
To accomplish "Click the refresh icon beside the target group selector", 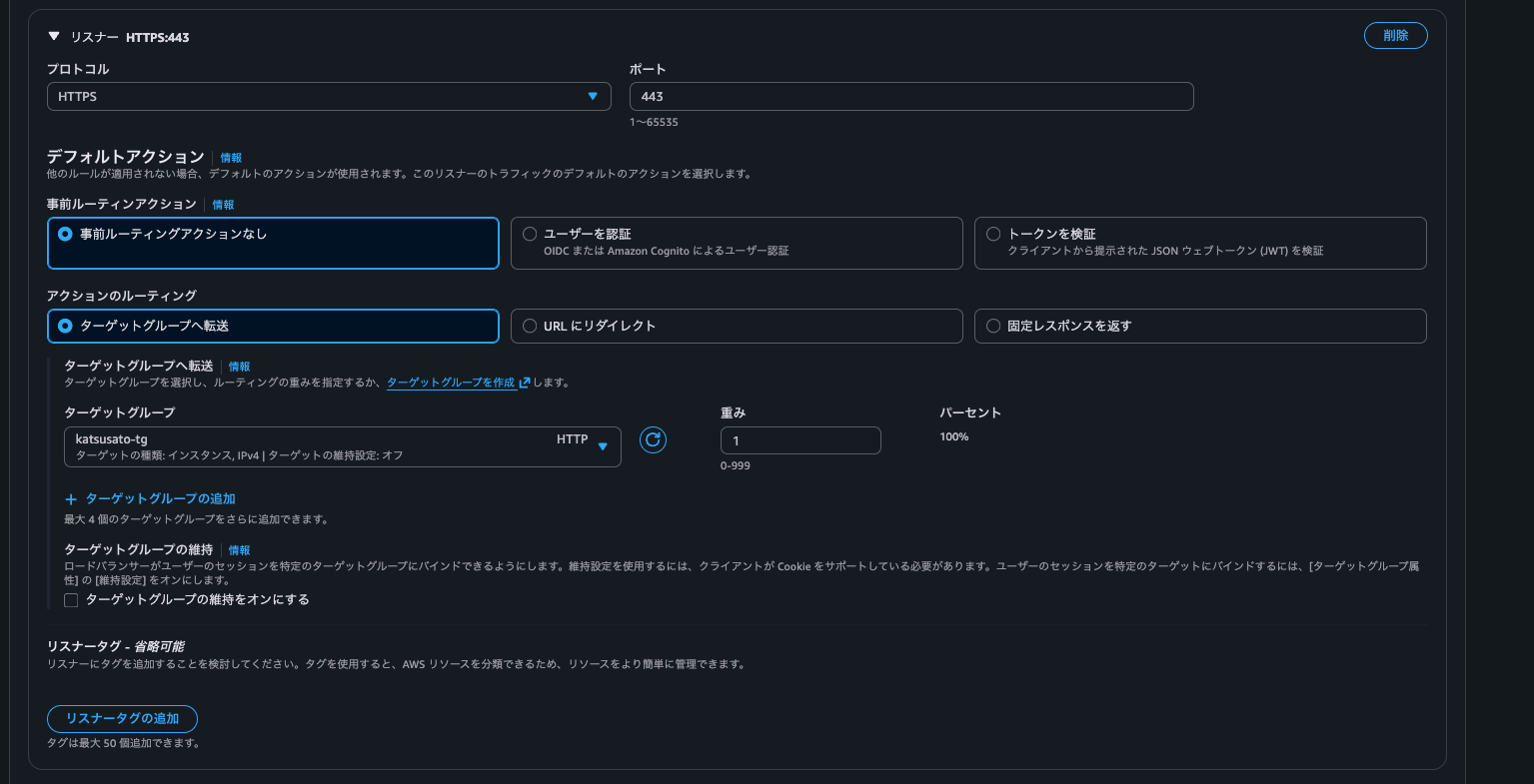I will point(653,439).
